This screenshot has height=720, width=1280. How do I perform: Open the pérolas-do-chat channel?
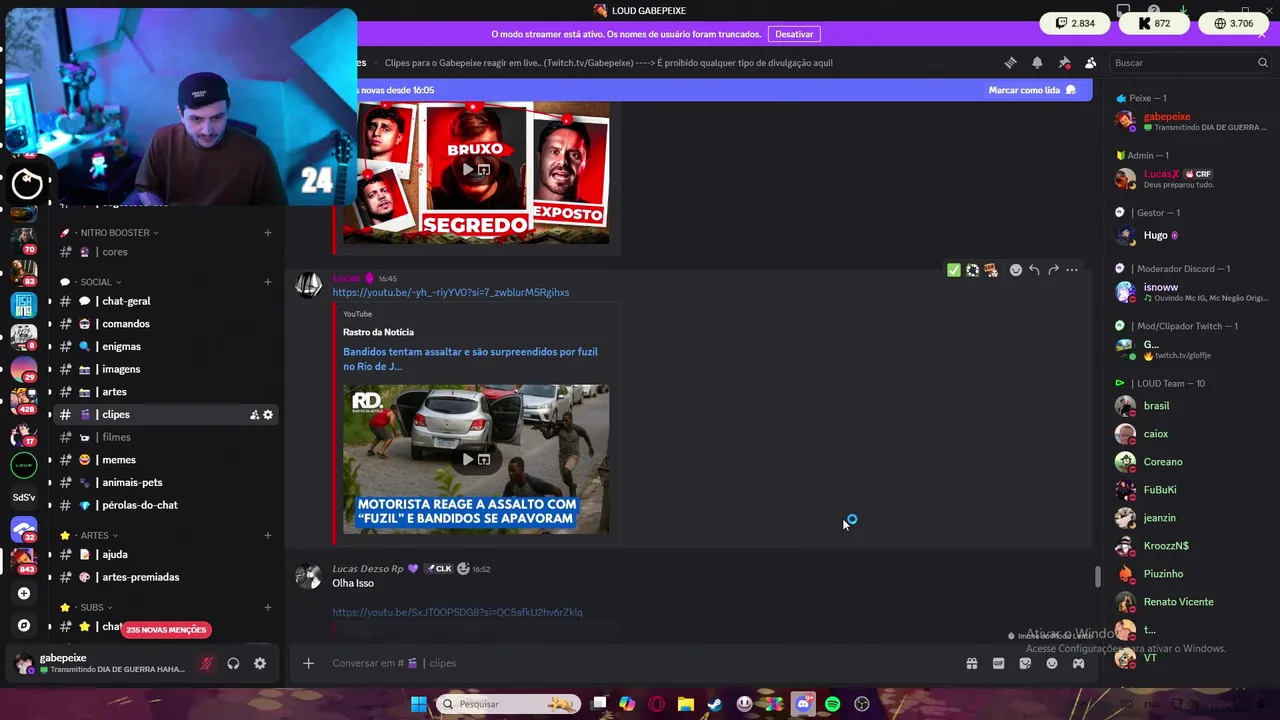pyautogui.click(x=166, y=505)
